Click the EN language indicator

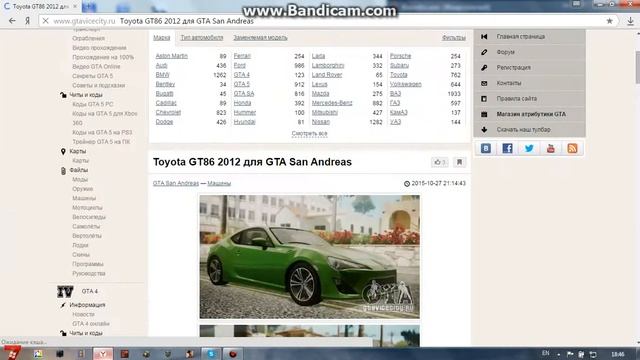(x=545, y=353)
